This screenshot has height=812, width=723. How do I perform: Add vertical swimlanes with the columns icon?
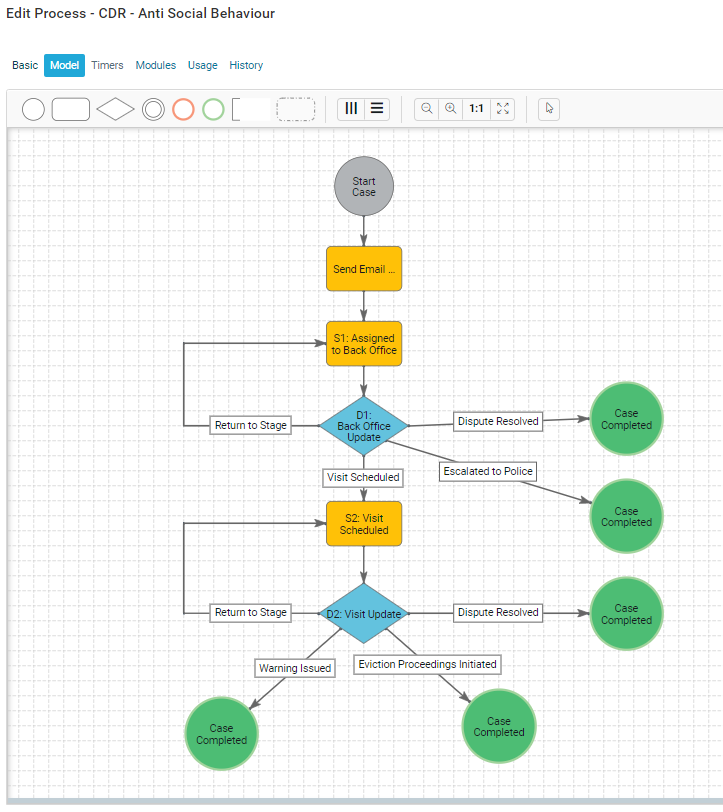[350, 109]
